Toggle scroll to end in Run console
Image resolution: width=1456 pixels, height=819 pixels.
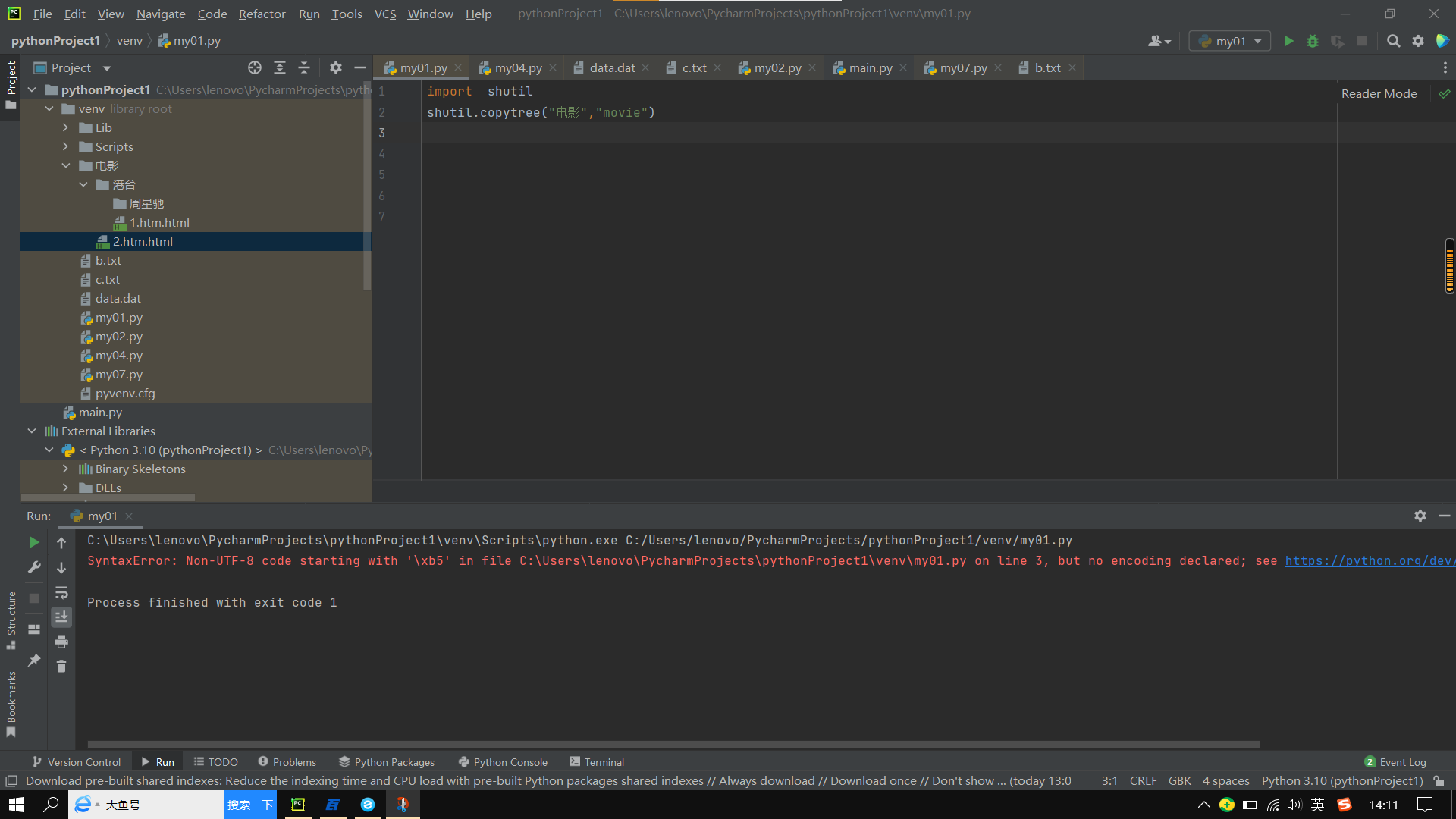[61, 617]
